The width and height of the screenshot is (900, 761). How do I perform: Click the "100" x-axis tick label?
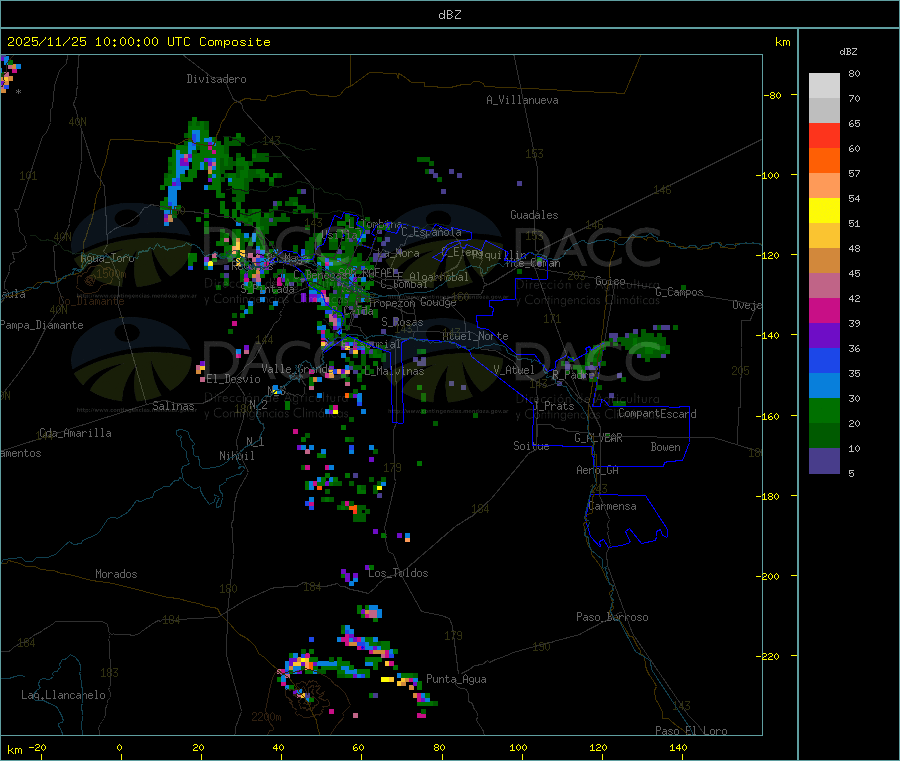point(518,747)
